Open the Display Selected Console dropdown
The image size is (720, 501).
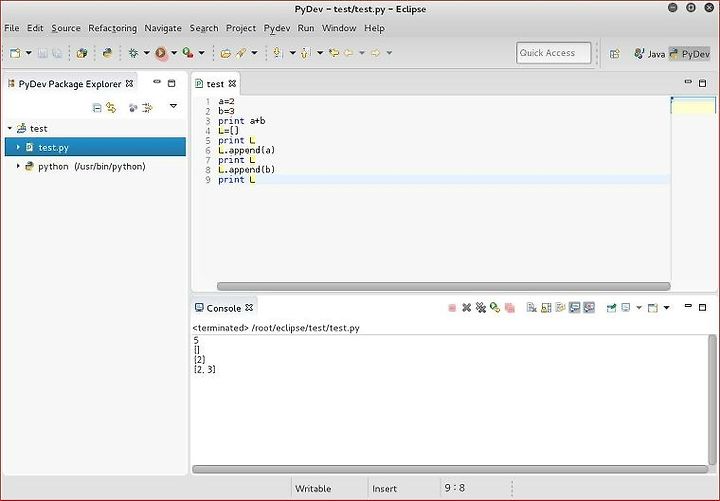coord(639,308)
